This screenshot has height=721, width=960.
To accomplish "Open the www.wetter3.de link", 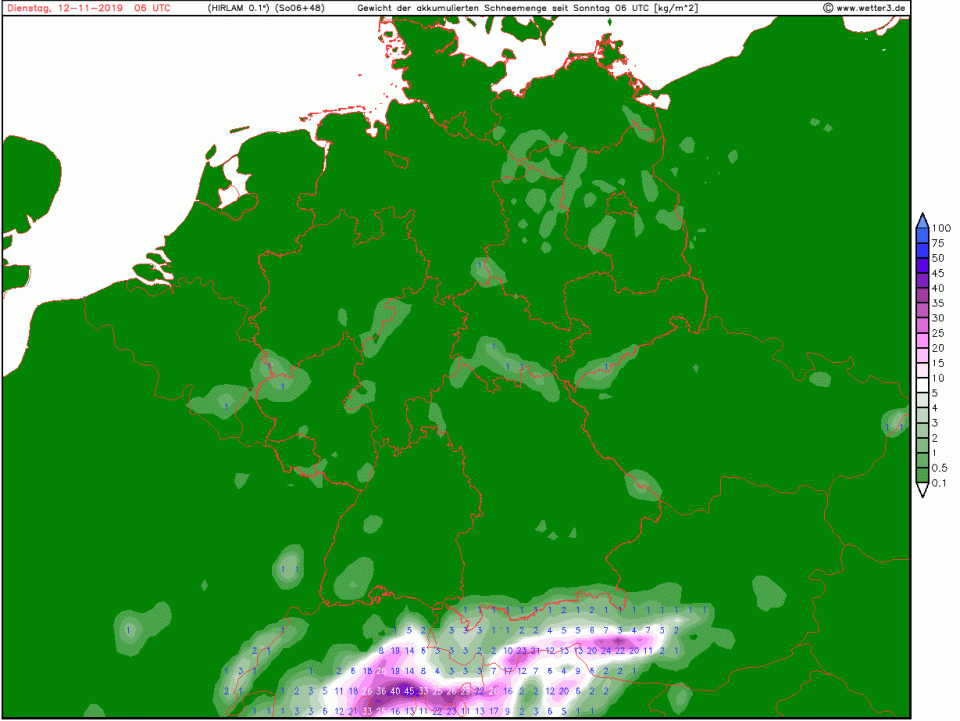I will [x=871, y=8].
